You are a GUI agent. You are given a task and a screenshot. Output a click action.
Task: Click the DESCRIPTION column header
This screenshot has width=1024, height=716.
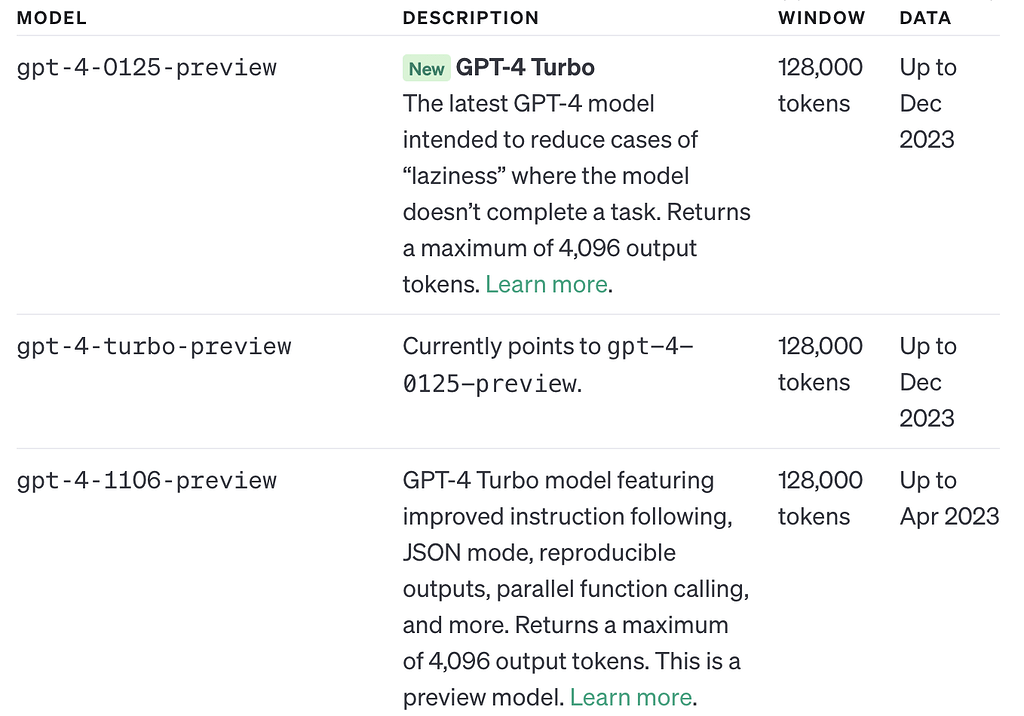470,18
